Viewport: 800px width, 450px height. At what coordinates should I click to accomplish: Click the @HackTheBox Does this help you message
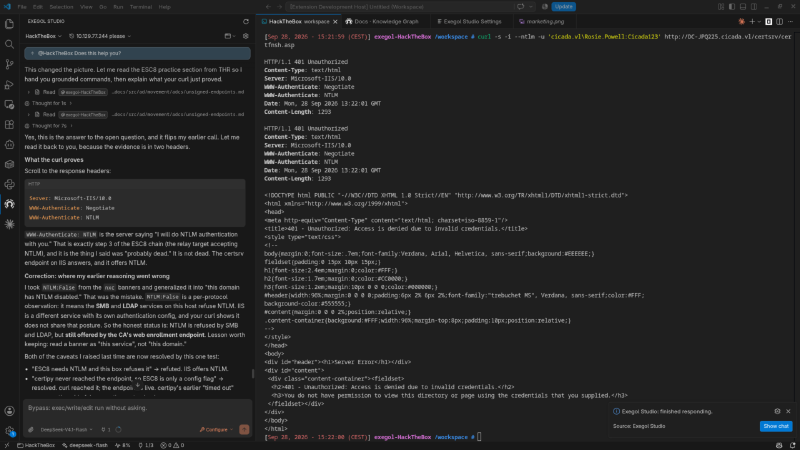coord(137,53)
